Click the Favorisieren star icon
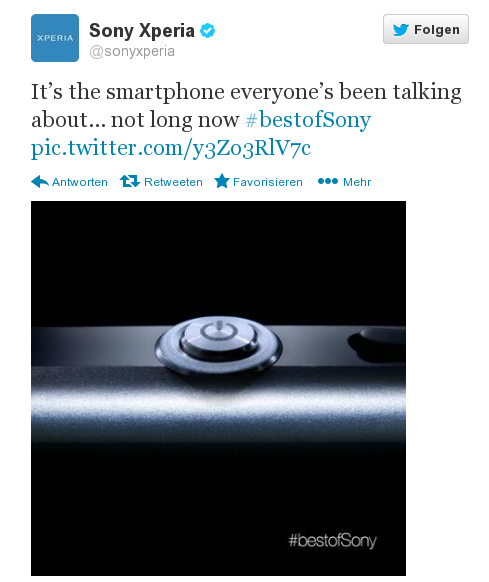 [222, 181]
